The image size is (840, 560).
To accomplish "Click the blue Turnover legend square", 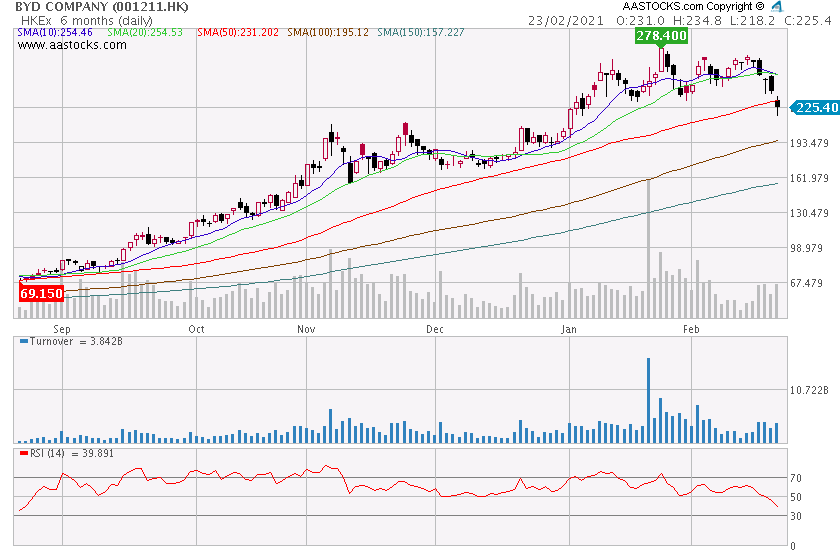I will tap(24, 341).
